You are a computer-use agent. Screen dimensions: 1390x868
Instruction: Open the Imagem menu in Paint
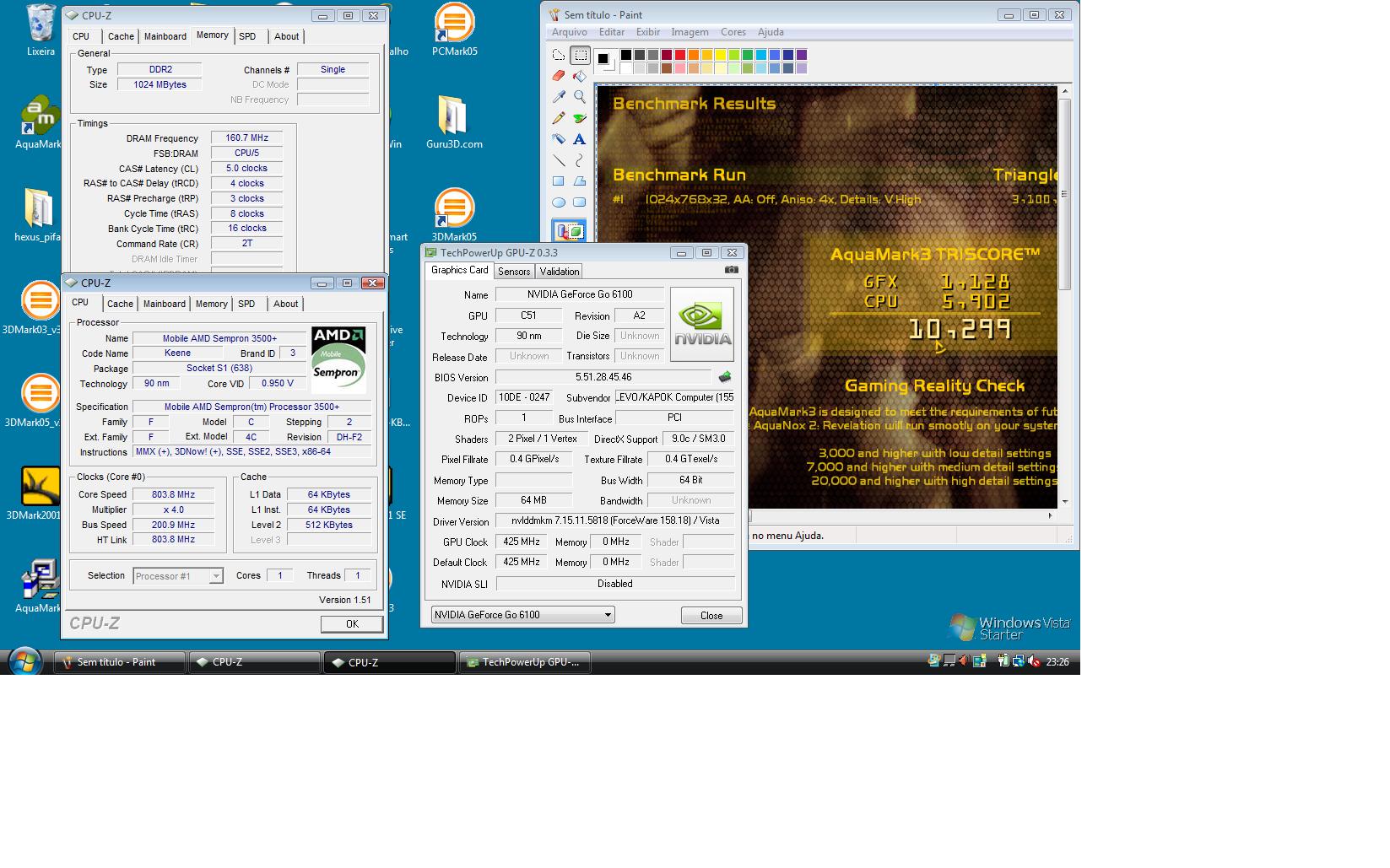pyautogui.click(x=690, y=32)
